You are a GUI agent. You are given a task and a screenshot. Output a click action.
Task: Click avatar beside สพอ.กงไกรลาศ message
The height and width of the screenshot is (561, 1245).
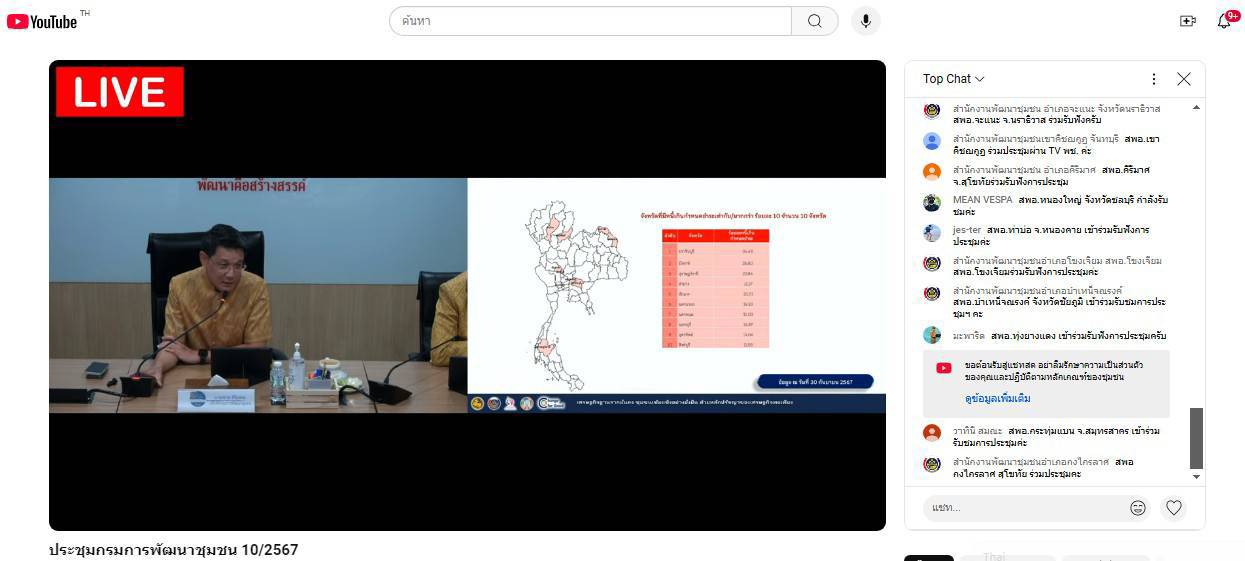[x=932, y=464]
